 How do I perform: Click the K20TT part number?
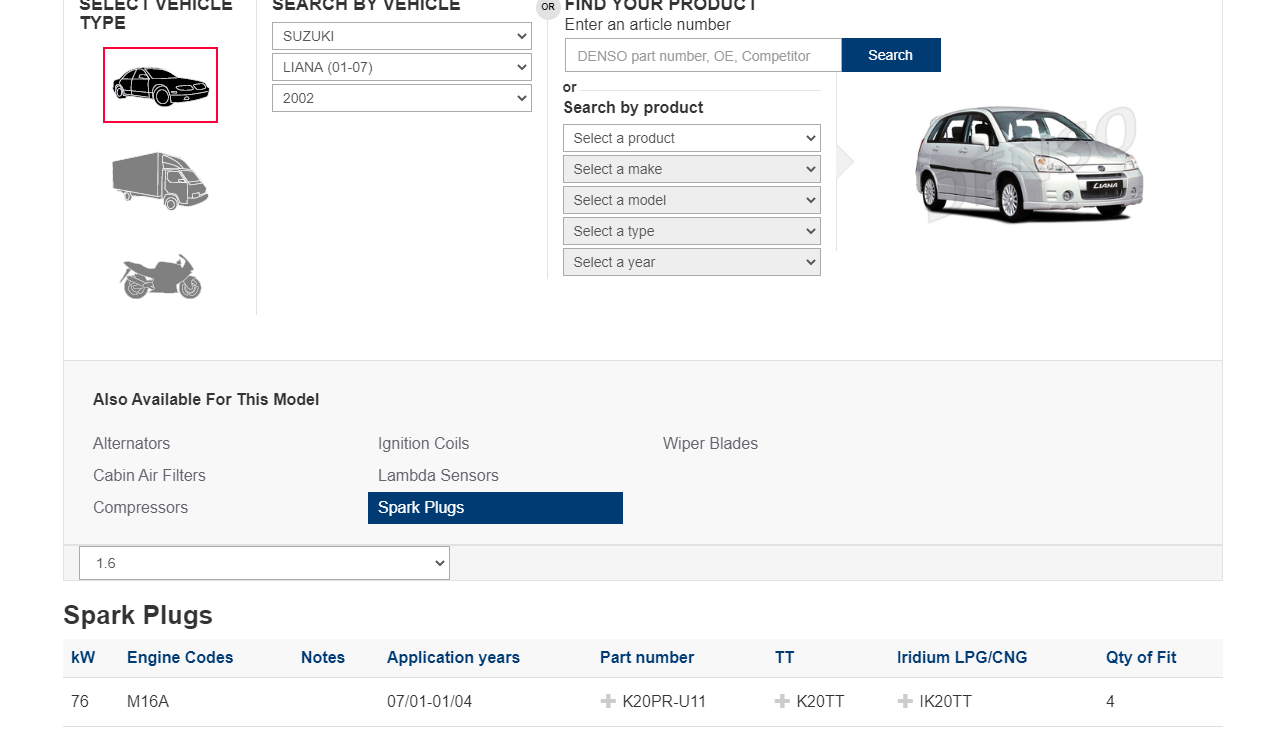pyautogui.click(x=820, y=702)
